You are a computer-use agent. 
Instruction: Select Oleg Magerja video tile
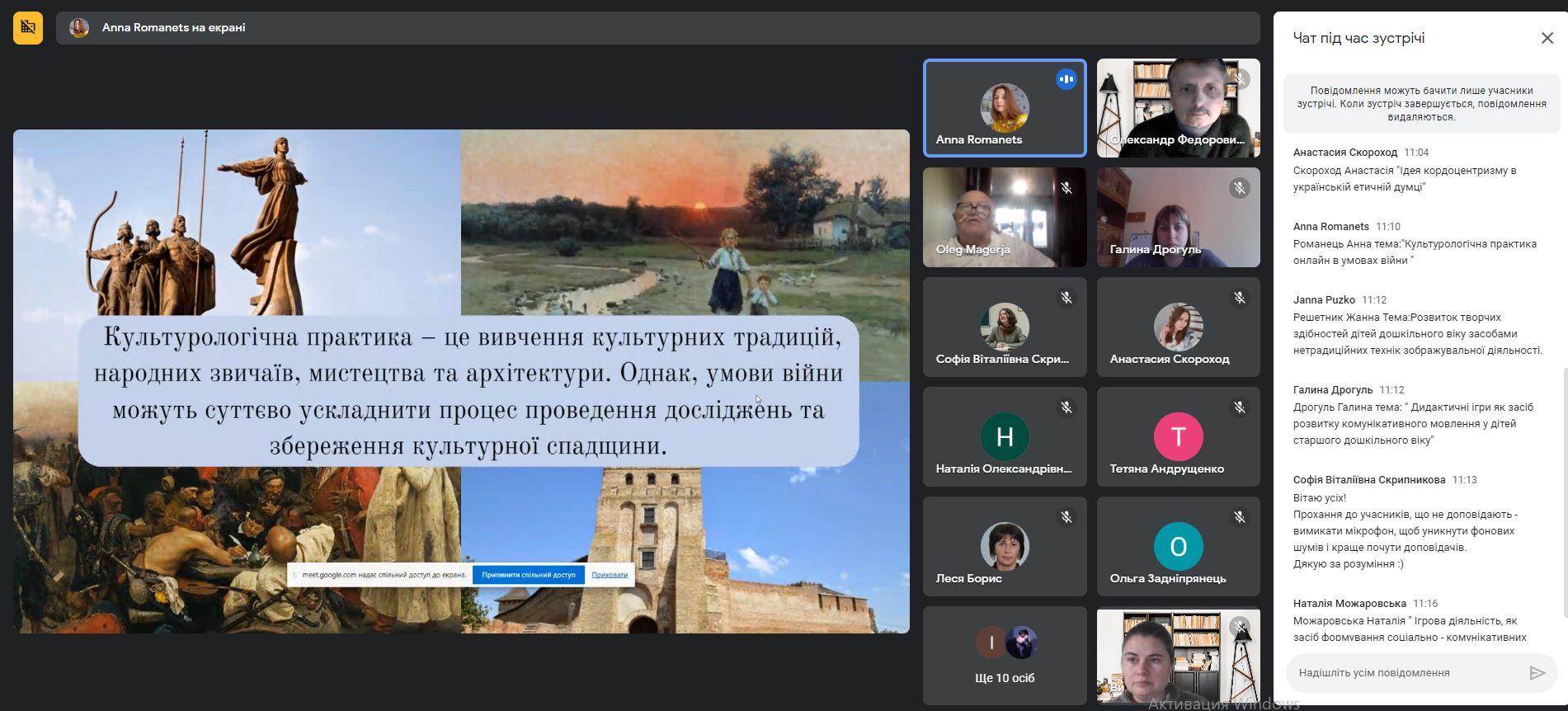1004,217
